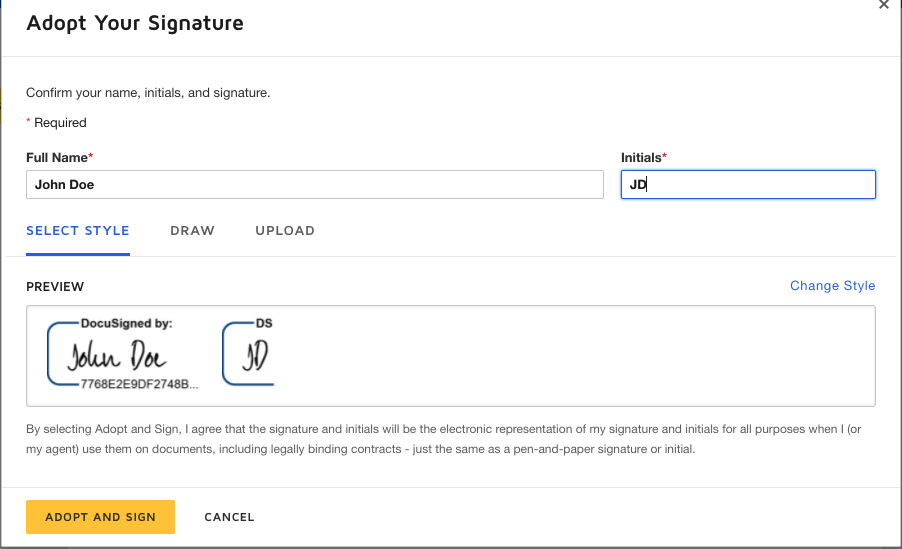Click the Full Name input field
Viewport: 902px width, 549px height.
point(314,185)
